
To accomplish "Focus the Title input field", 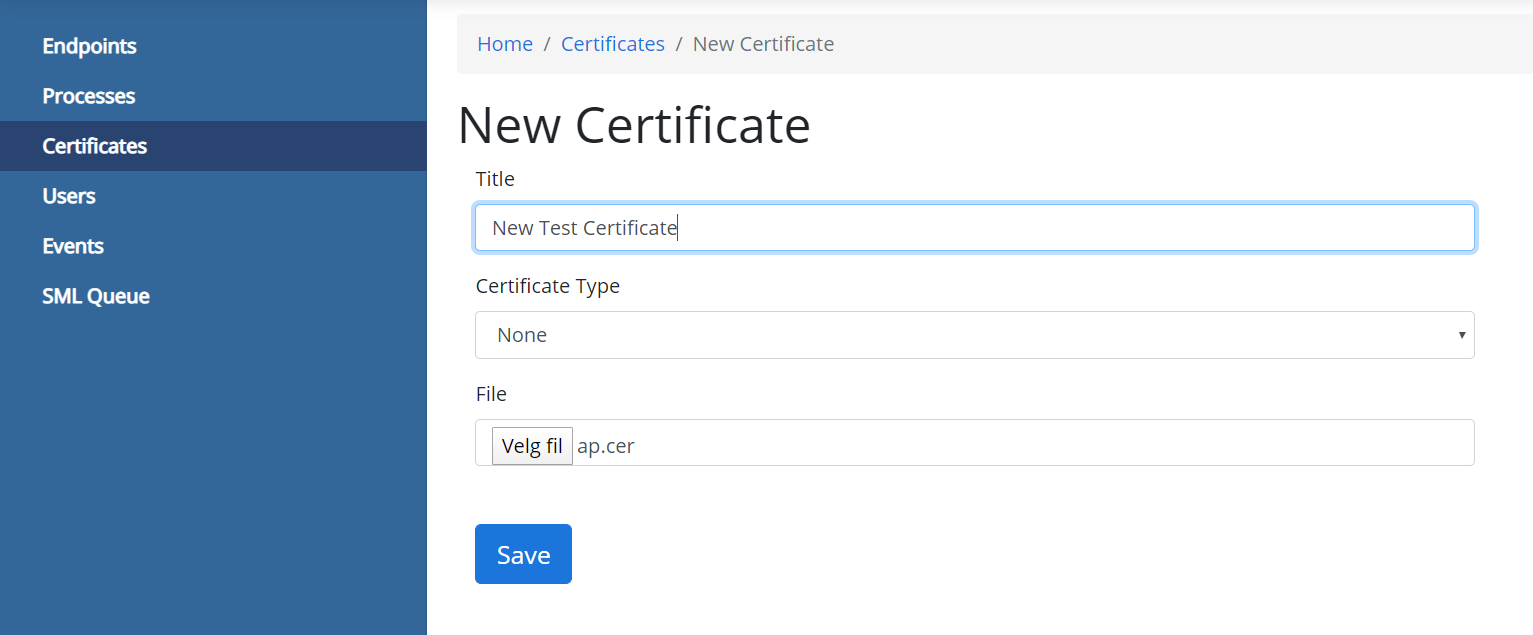I will coord(975,228).
